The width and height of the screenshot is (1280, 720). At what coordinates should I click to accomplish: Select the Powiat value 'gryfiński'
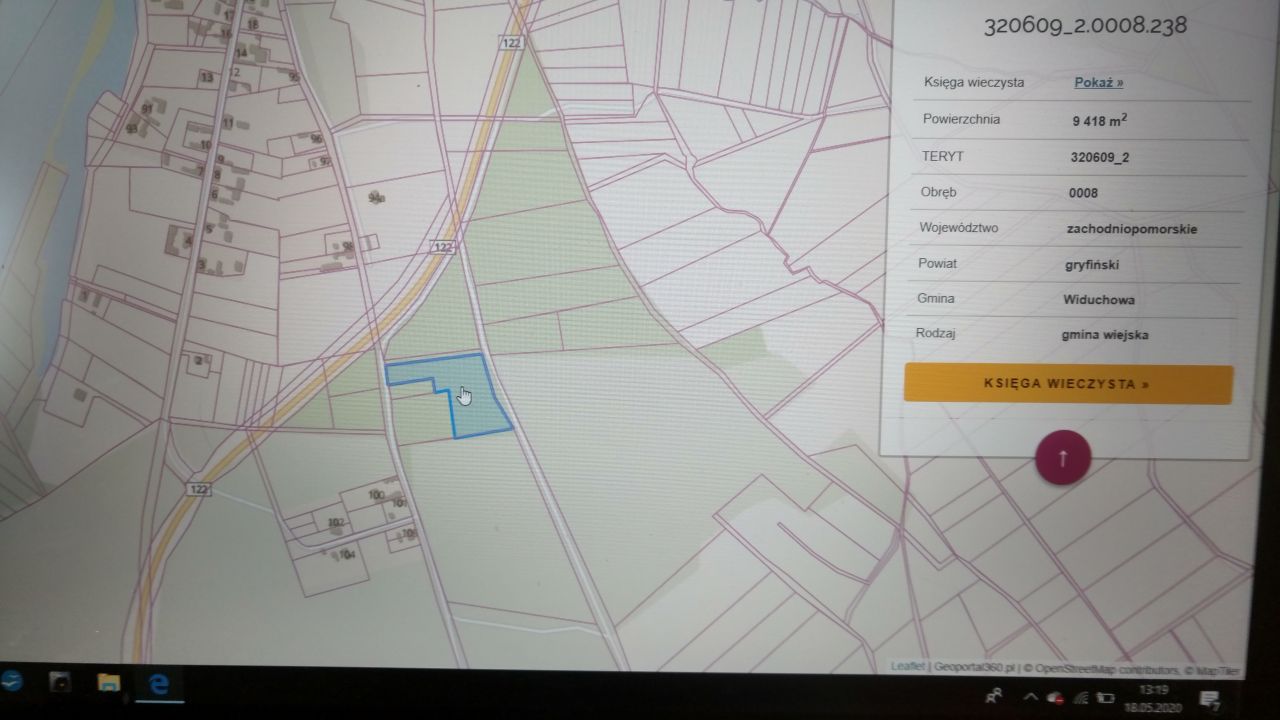click(1092, 265)
